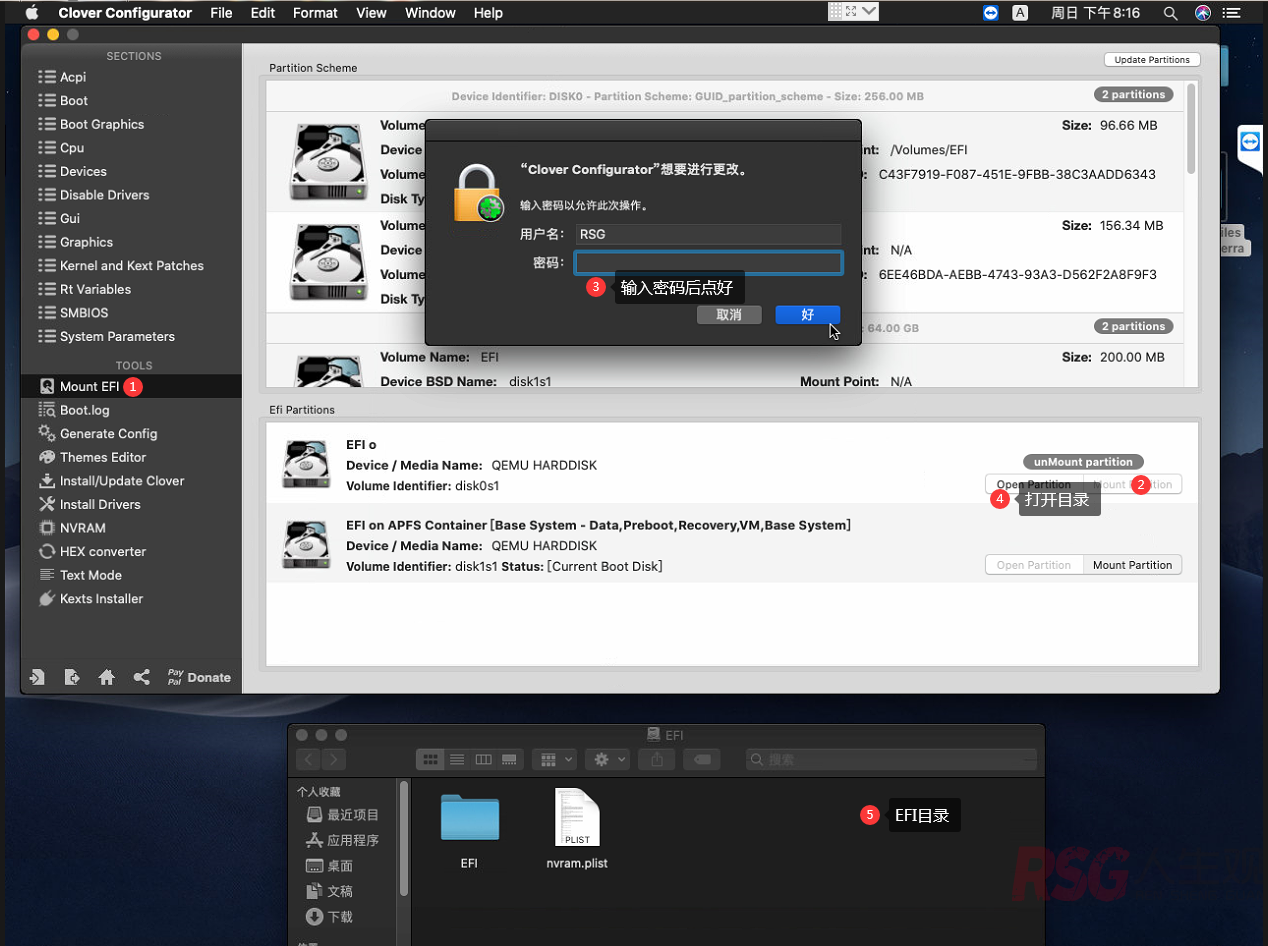Click Open Partition for disk0s1
1268x946 pixels.
click(1034, 484)
